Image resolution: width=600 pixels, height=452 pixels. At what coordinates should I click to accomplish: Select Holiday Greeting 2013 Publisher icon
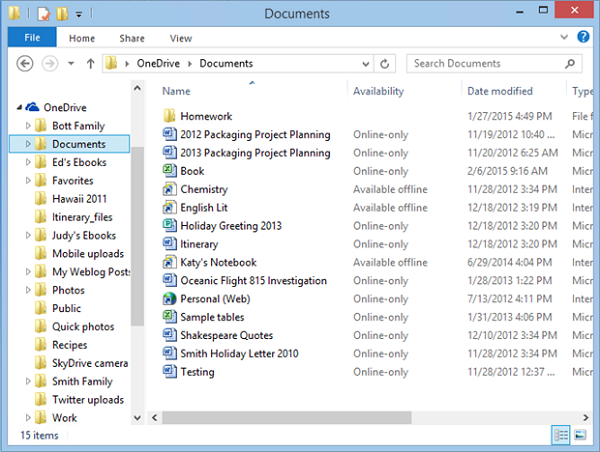[x=169, y=225]
